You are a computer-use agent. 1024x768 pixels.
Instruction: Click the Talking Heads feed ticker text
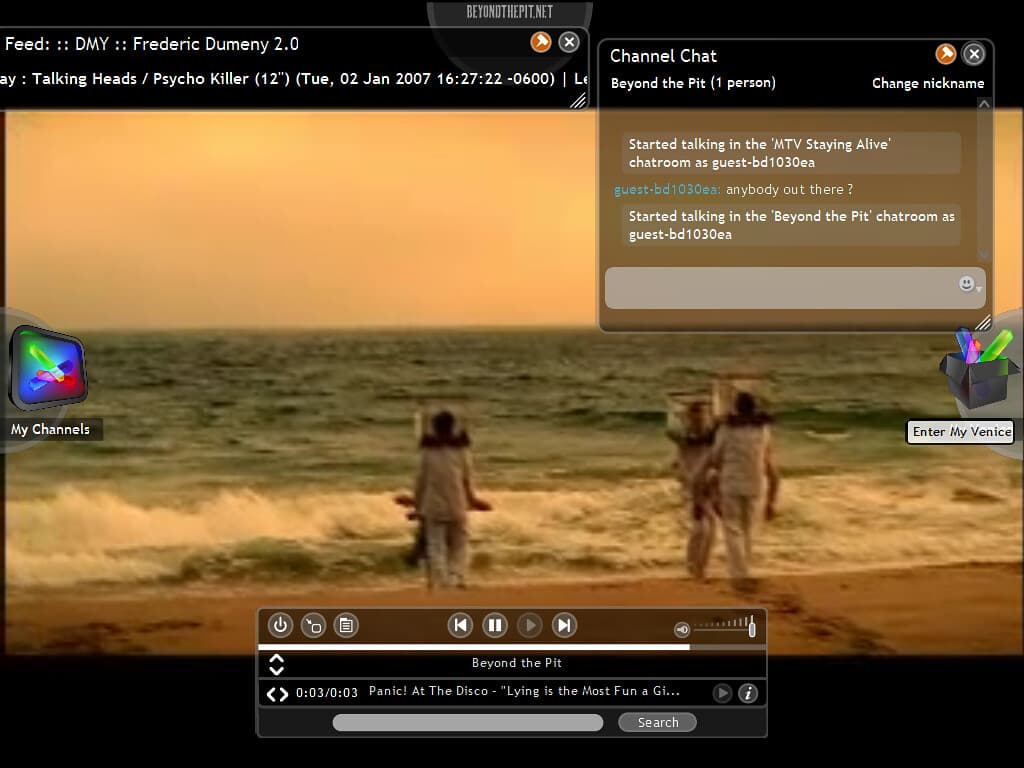coord(293,79)
